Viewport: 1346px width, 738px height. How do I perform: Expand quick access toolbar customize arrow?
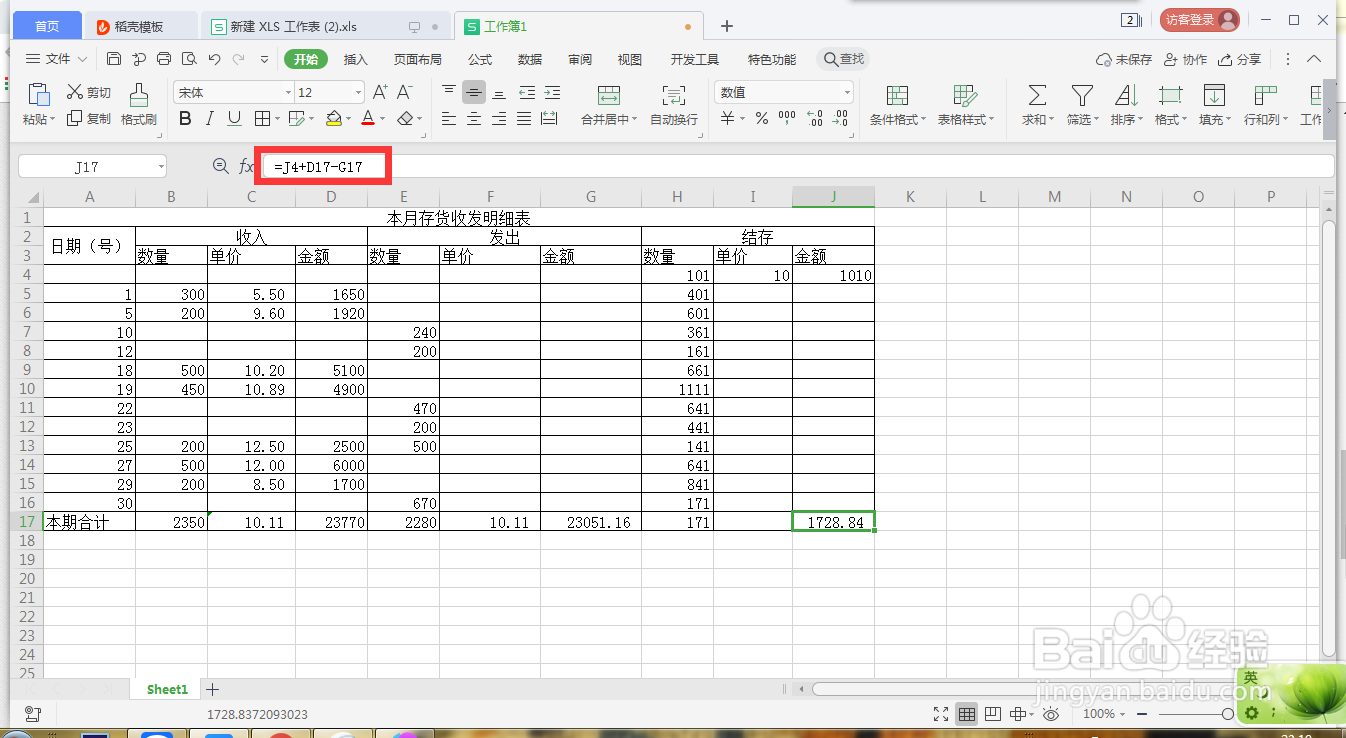(265, 59)
